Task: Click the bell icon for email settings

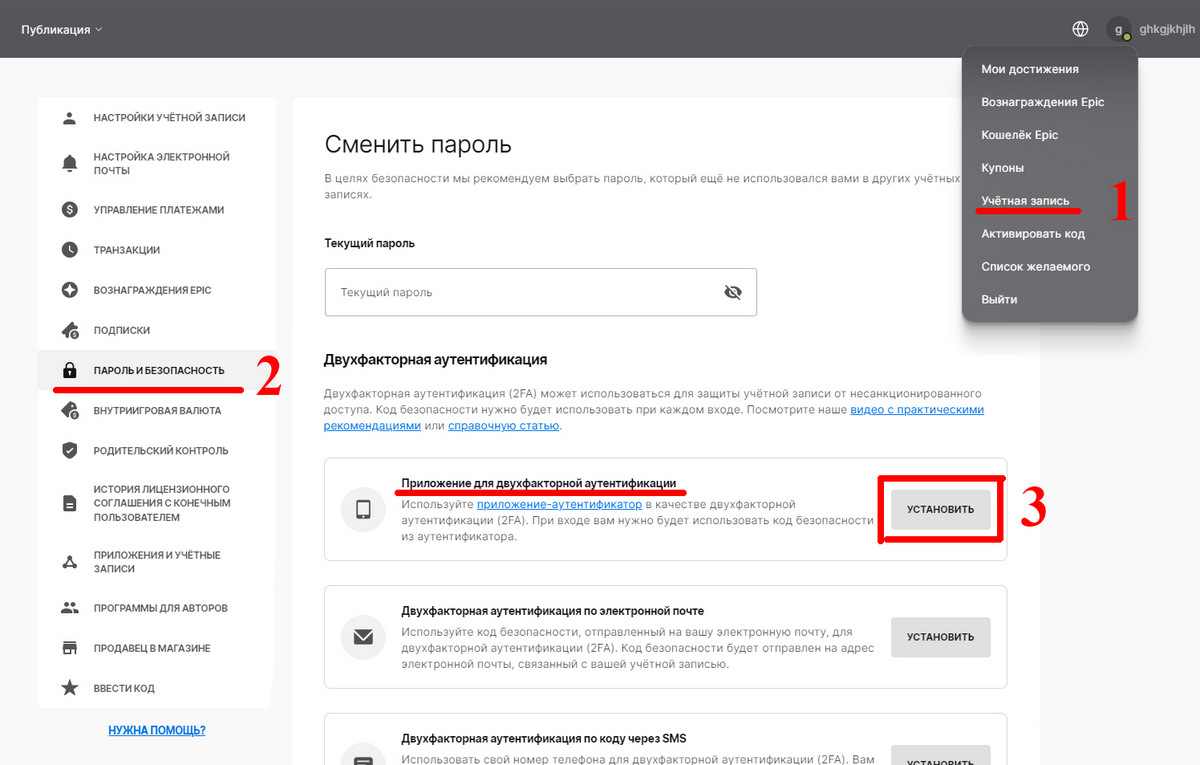Action: point(69,163)
